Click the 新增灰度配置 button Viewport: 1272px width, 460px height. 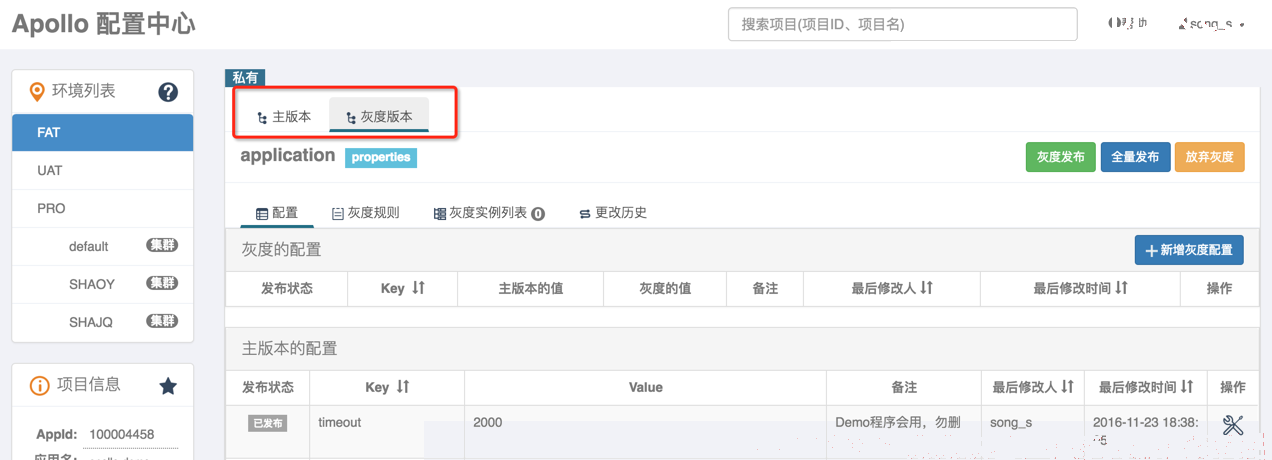[x=1189, y=250]
